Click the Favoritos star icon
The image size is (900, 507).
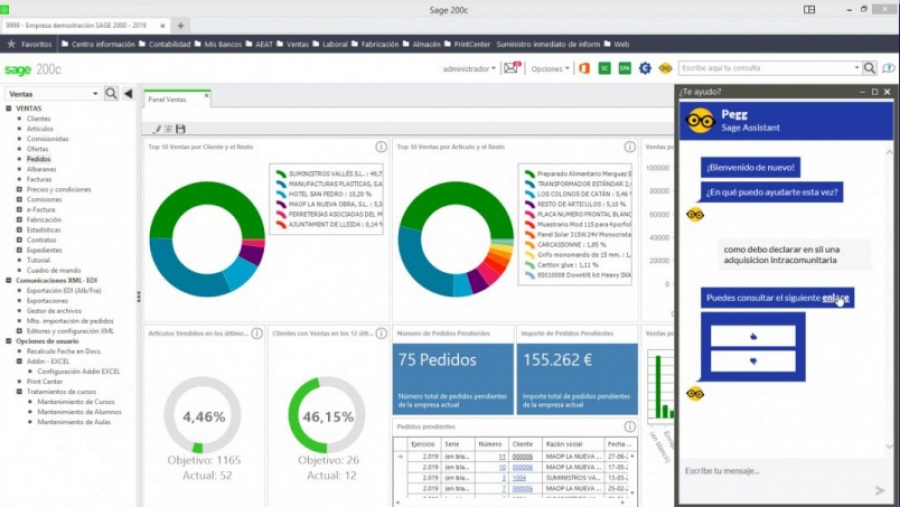(11, 44)
